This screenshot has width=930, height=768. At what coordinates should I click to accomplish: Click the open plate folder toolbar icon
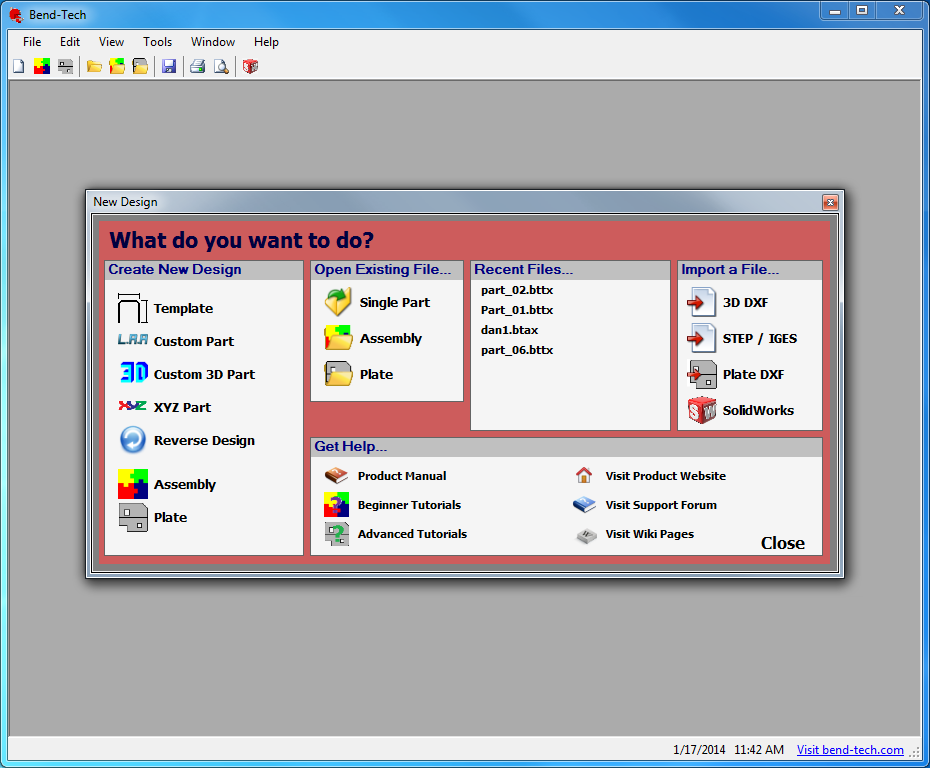(x=141, y=66)
